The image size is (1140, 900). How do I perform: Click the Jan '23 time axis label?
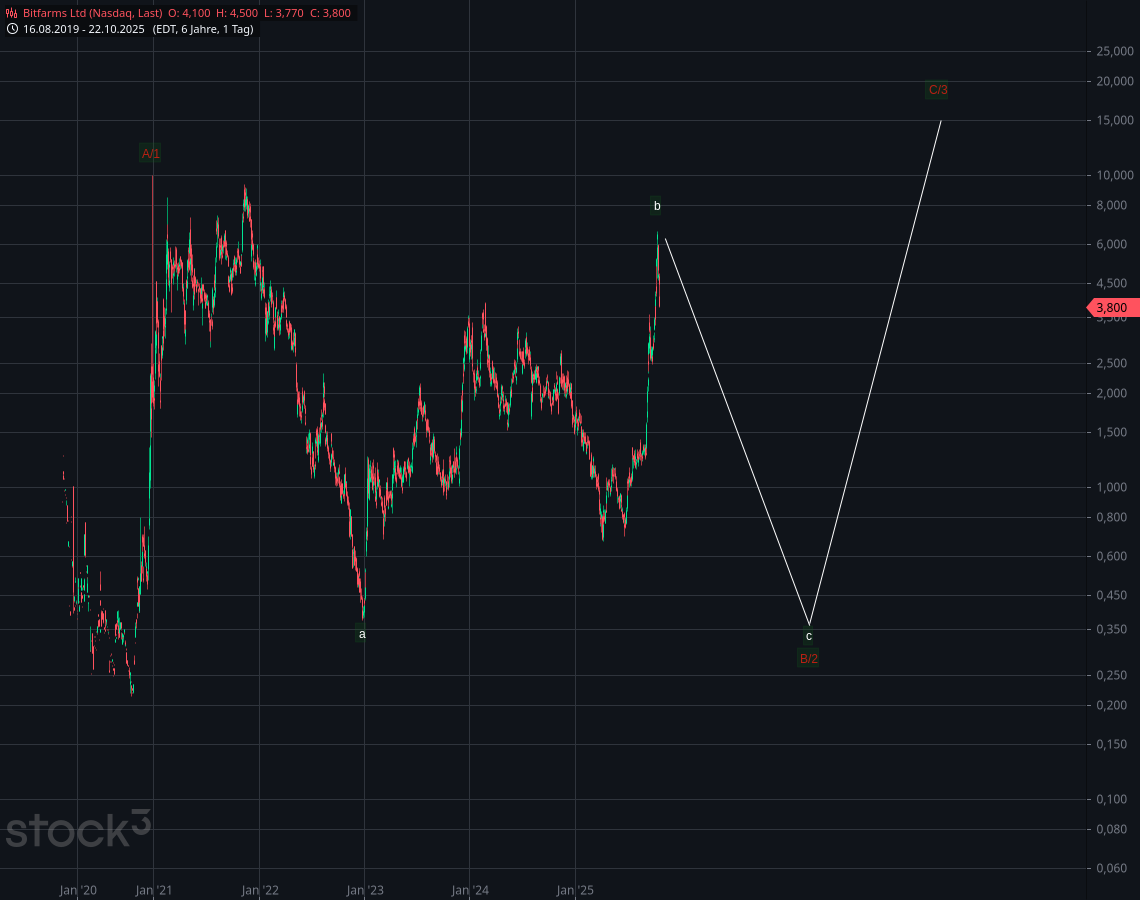click(364, 890)
